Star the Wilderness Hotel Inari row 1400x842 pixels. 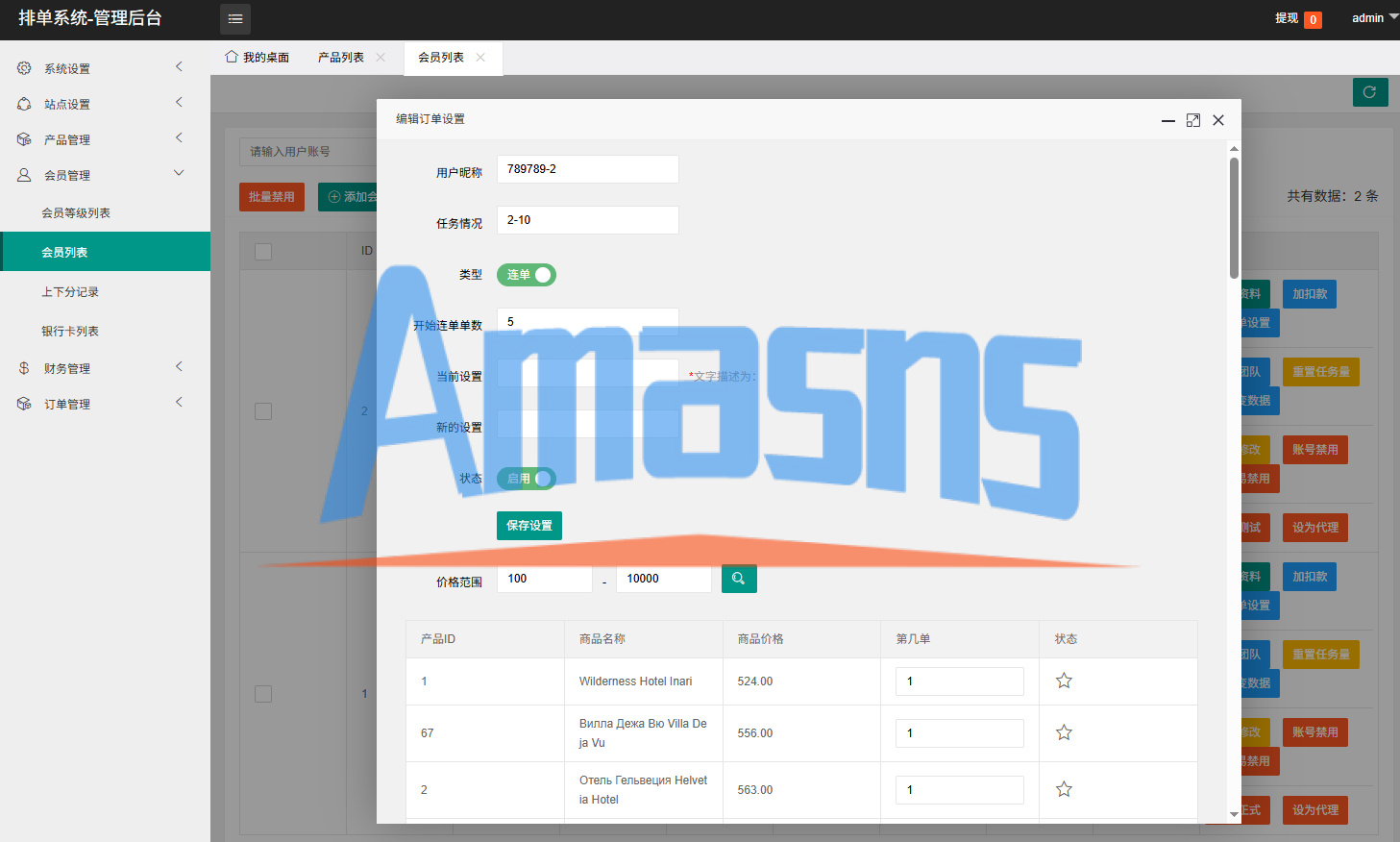1064,681
